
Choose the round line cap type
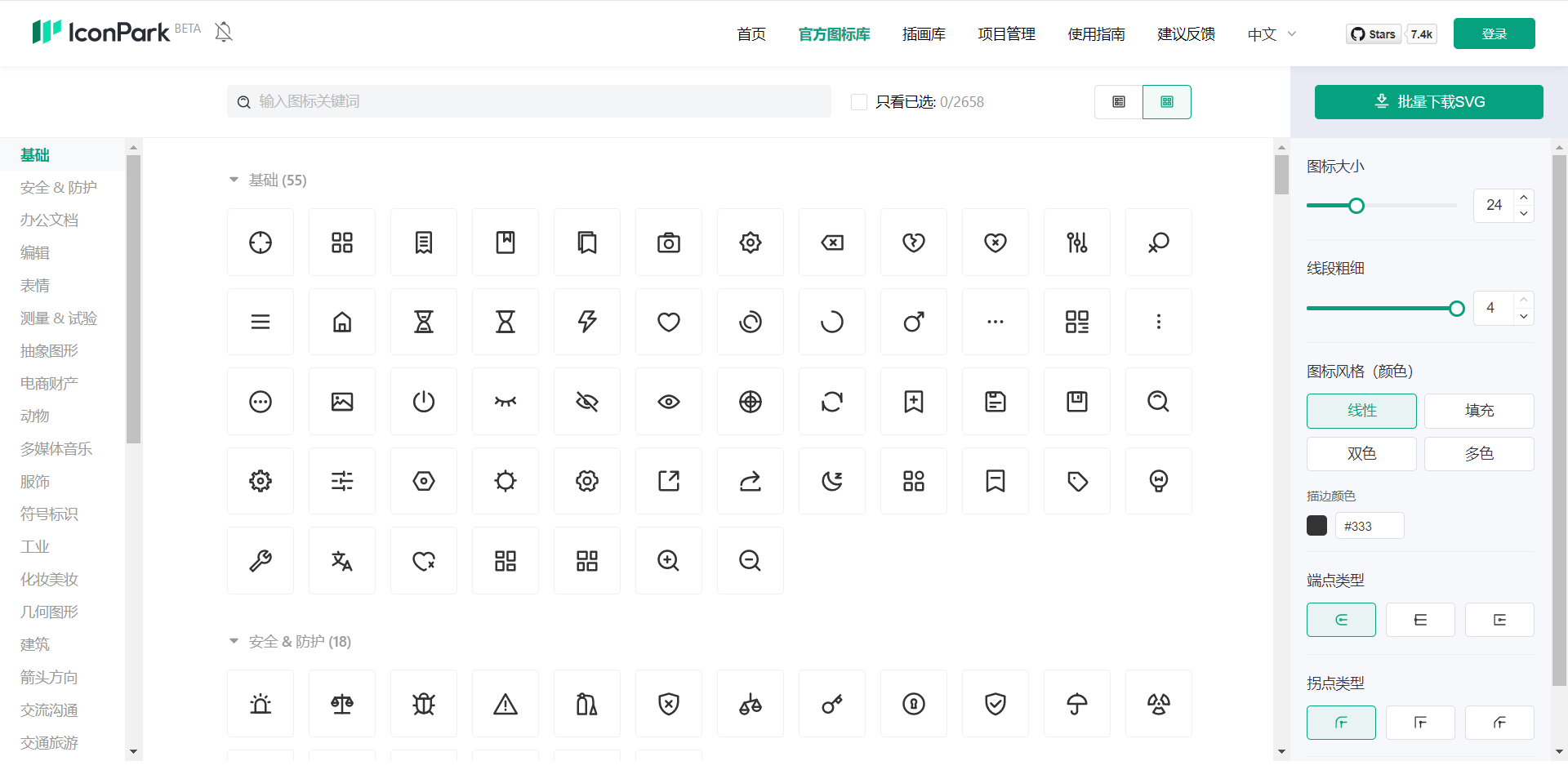click(1341, 620)
